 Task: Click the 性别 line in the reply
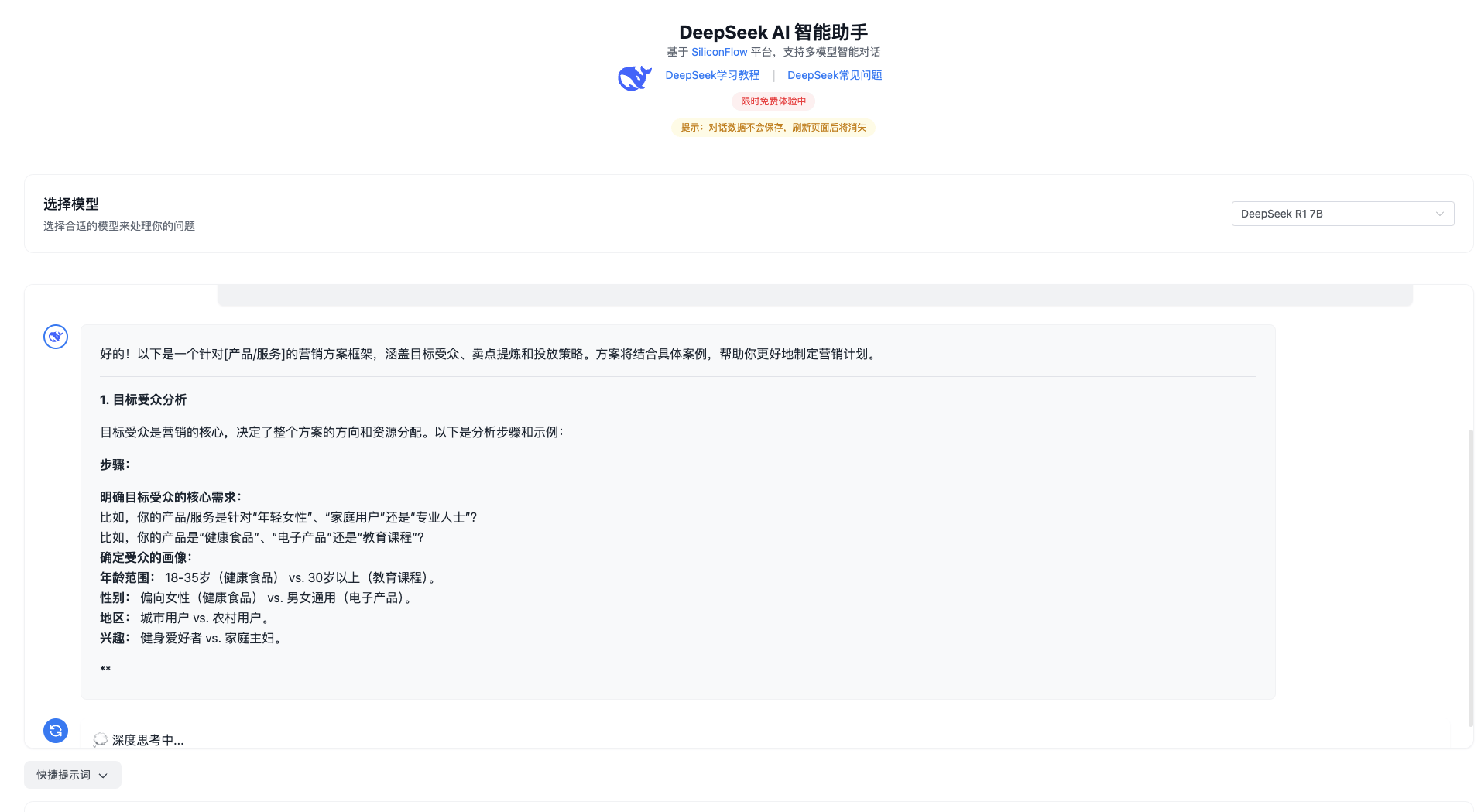click(x=258, y=598)
